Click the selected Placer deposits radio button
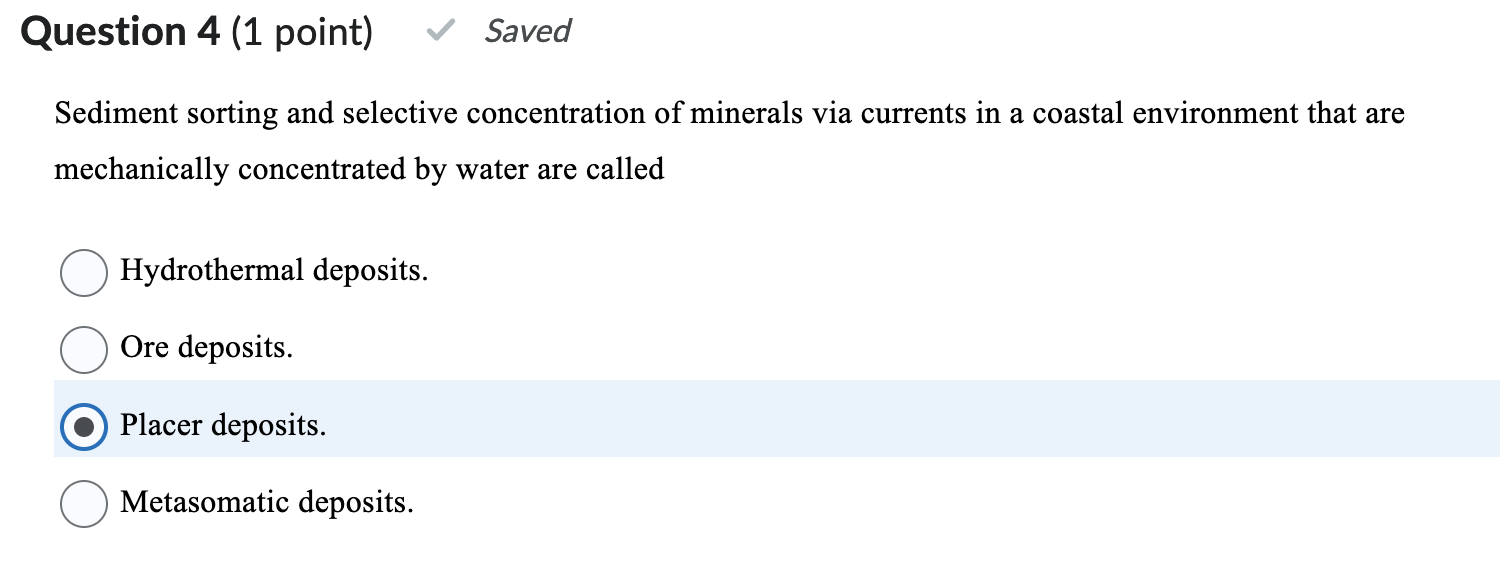Viewport: 1506px width, 568px height. click(84, 427)
